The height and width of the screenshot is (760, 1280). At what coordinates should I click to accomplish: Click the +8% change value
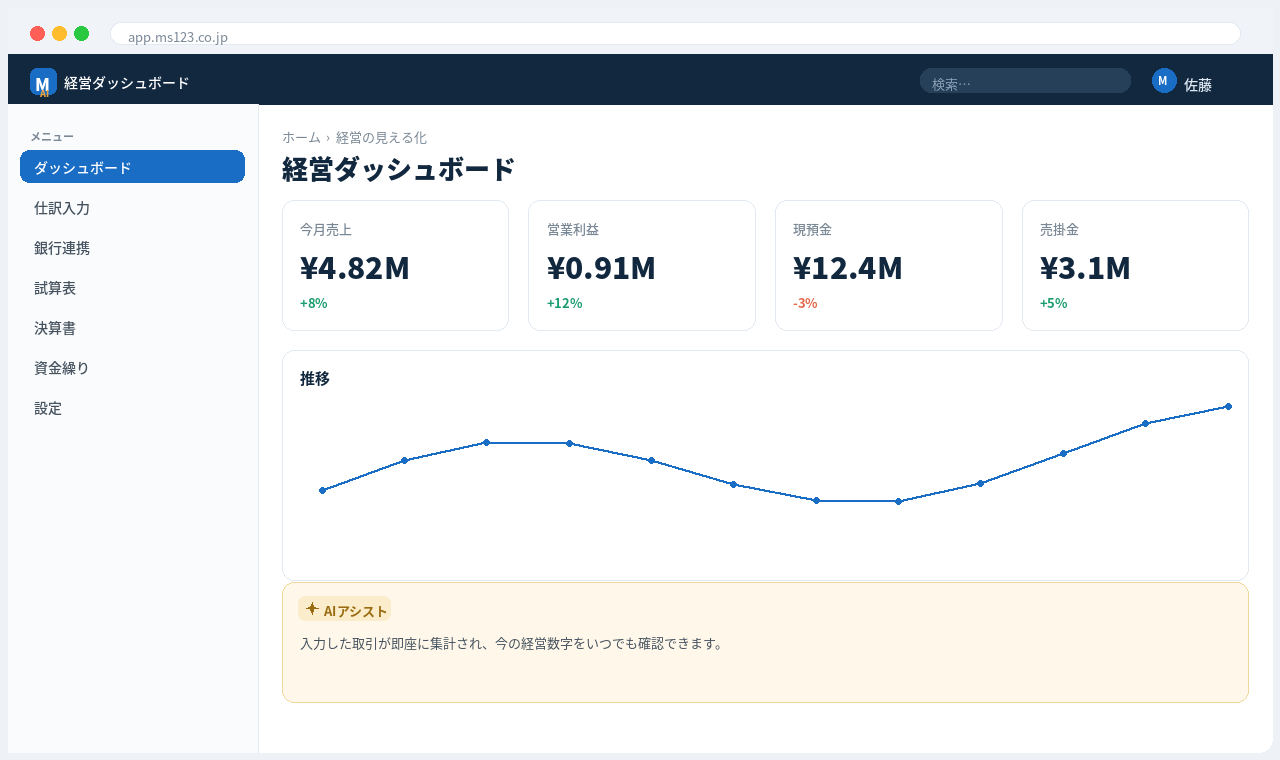314,303
